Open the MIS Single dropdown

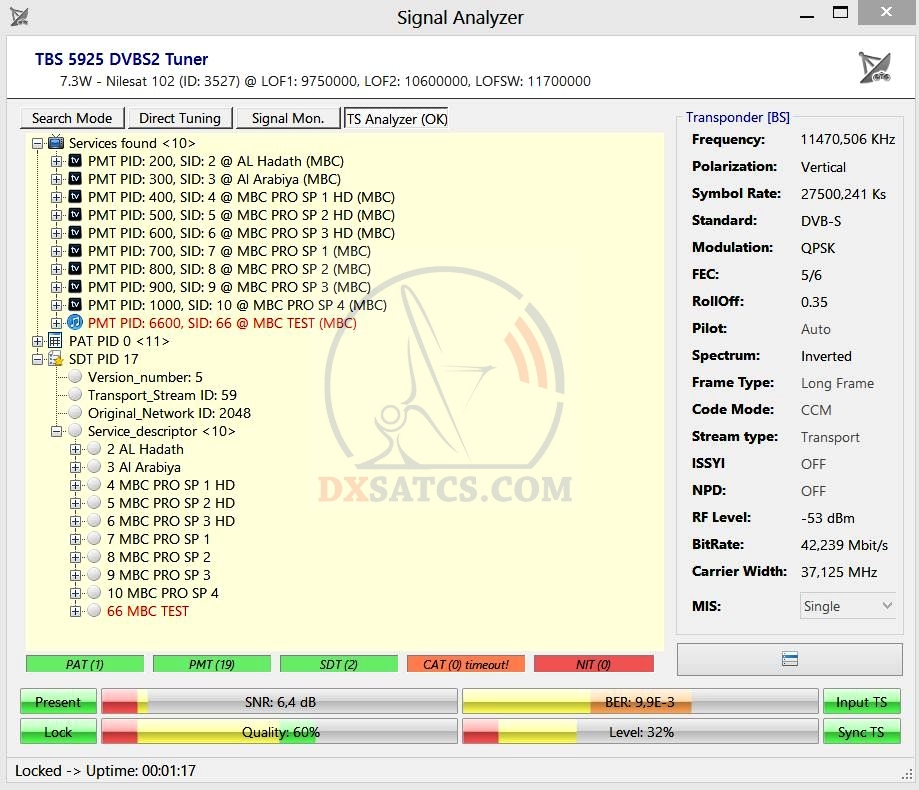pyautogui.click(x=847, y=606)
